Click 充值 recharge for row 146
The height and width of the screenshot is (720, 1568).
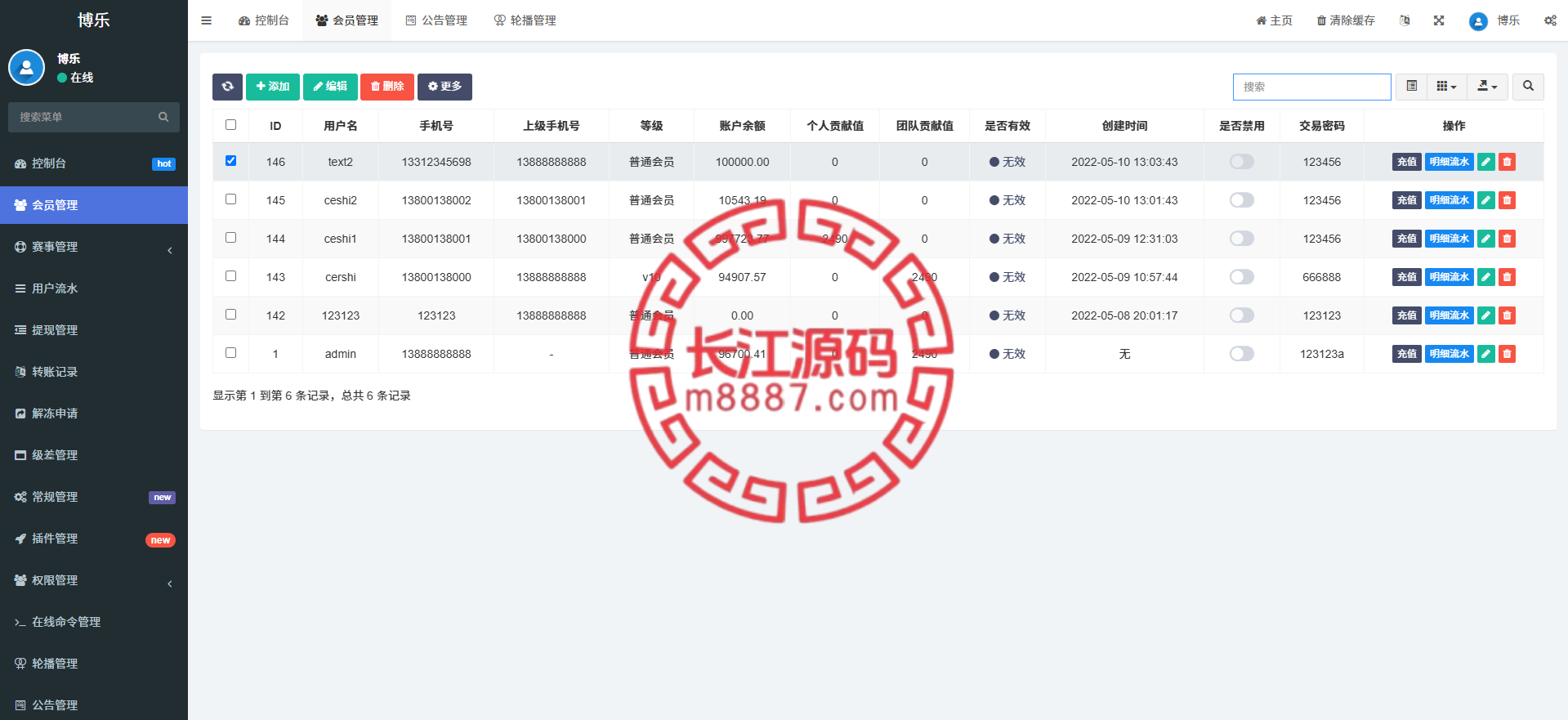point(1407,162)
